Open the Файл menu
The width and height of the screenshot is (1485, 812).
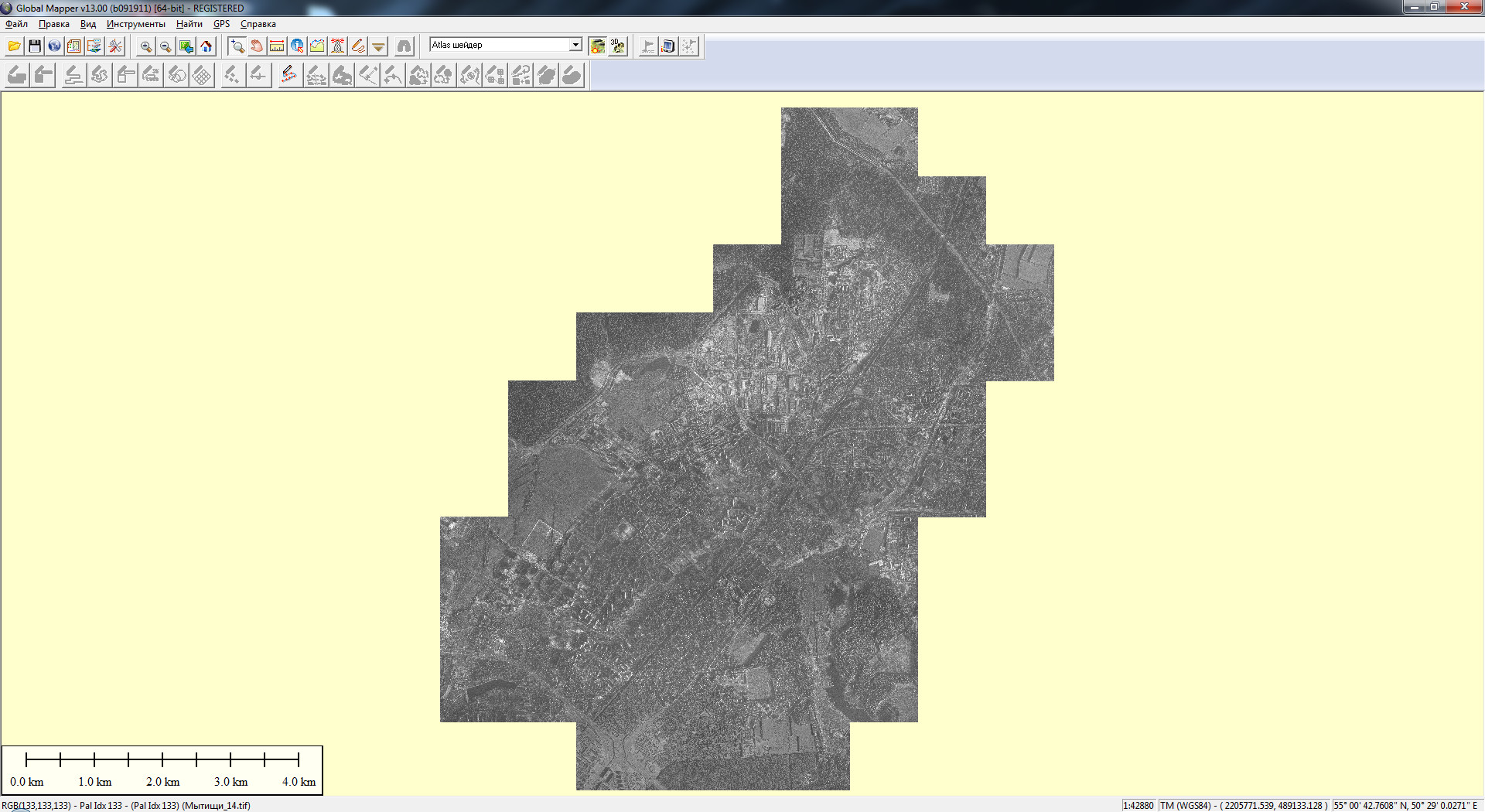tap(16, 24)
